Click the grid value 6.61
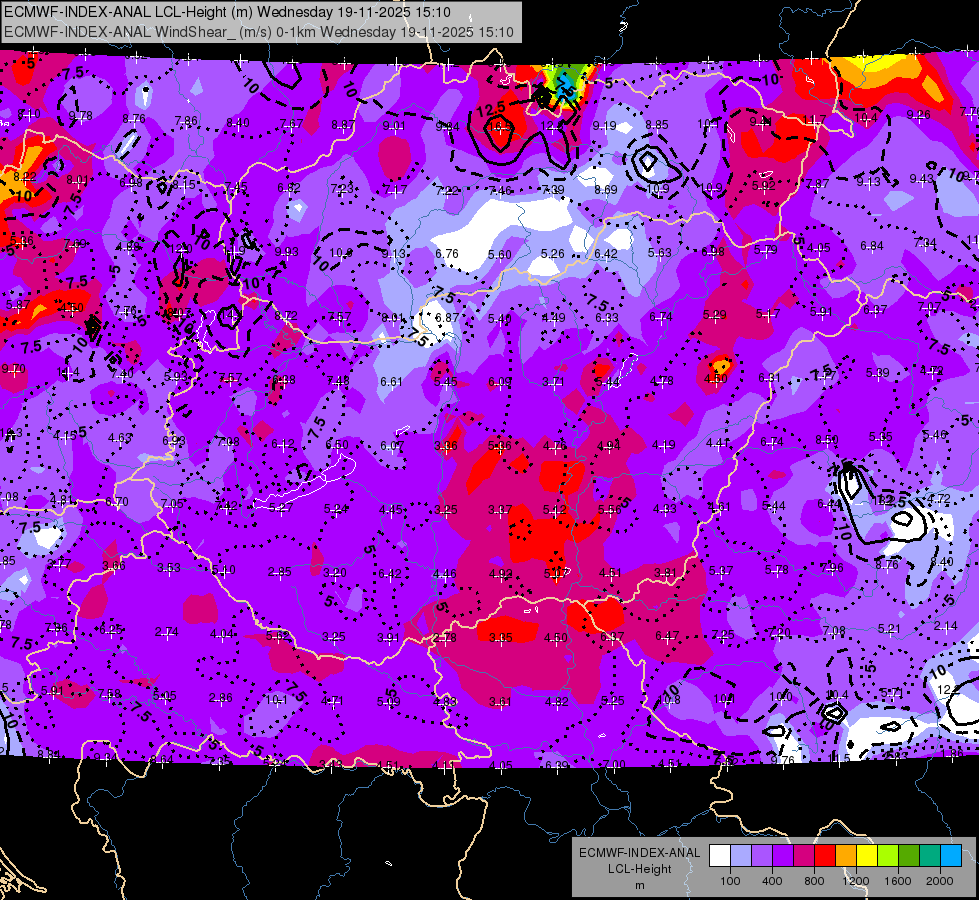979x900 pixels. click(391, 381)
